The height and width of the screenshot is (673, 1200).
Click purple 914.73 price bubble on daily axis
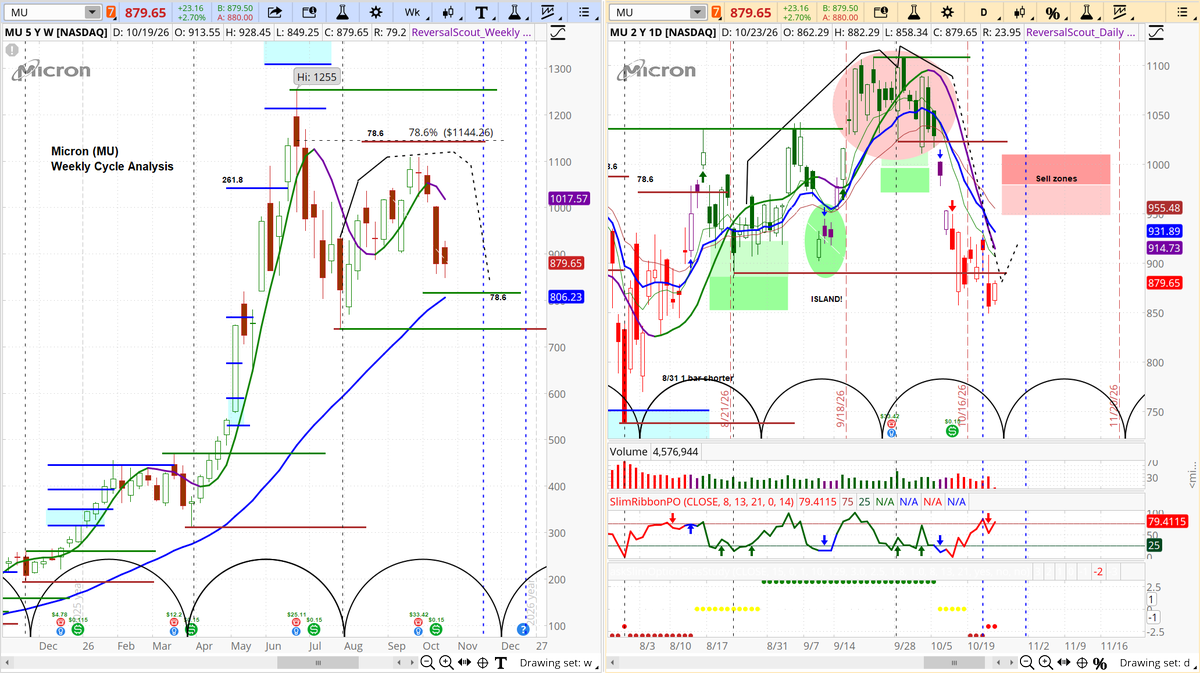click(x=1165, y=248)
